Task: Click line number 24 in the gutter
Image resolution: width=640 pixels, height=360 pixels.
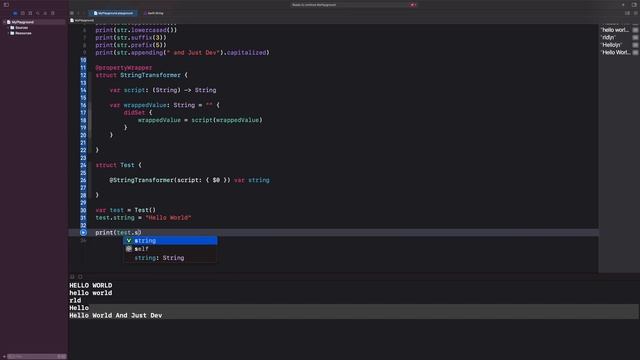Action: tap(83, 165)
